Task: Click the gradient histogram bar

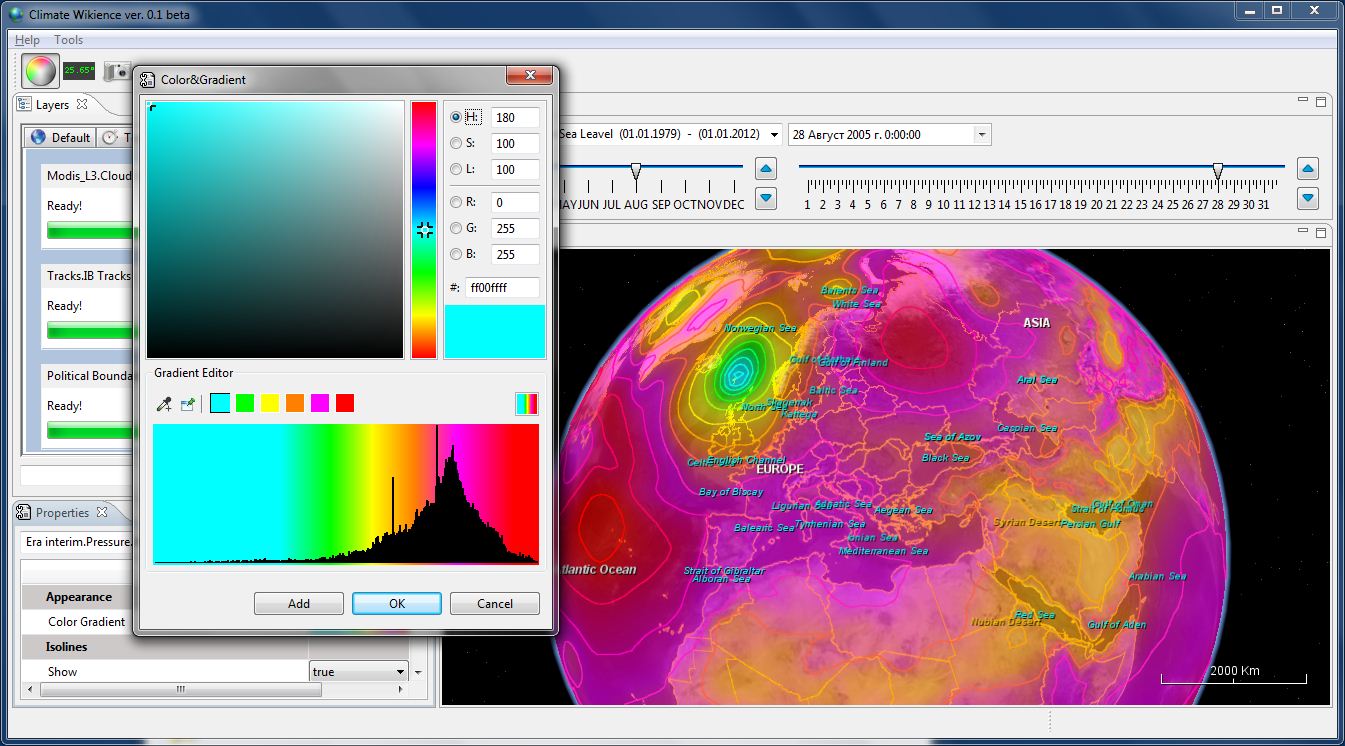Action: (x=346, y=494)
